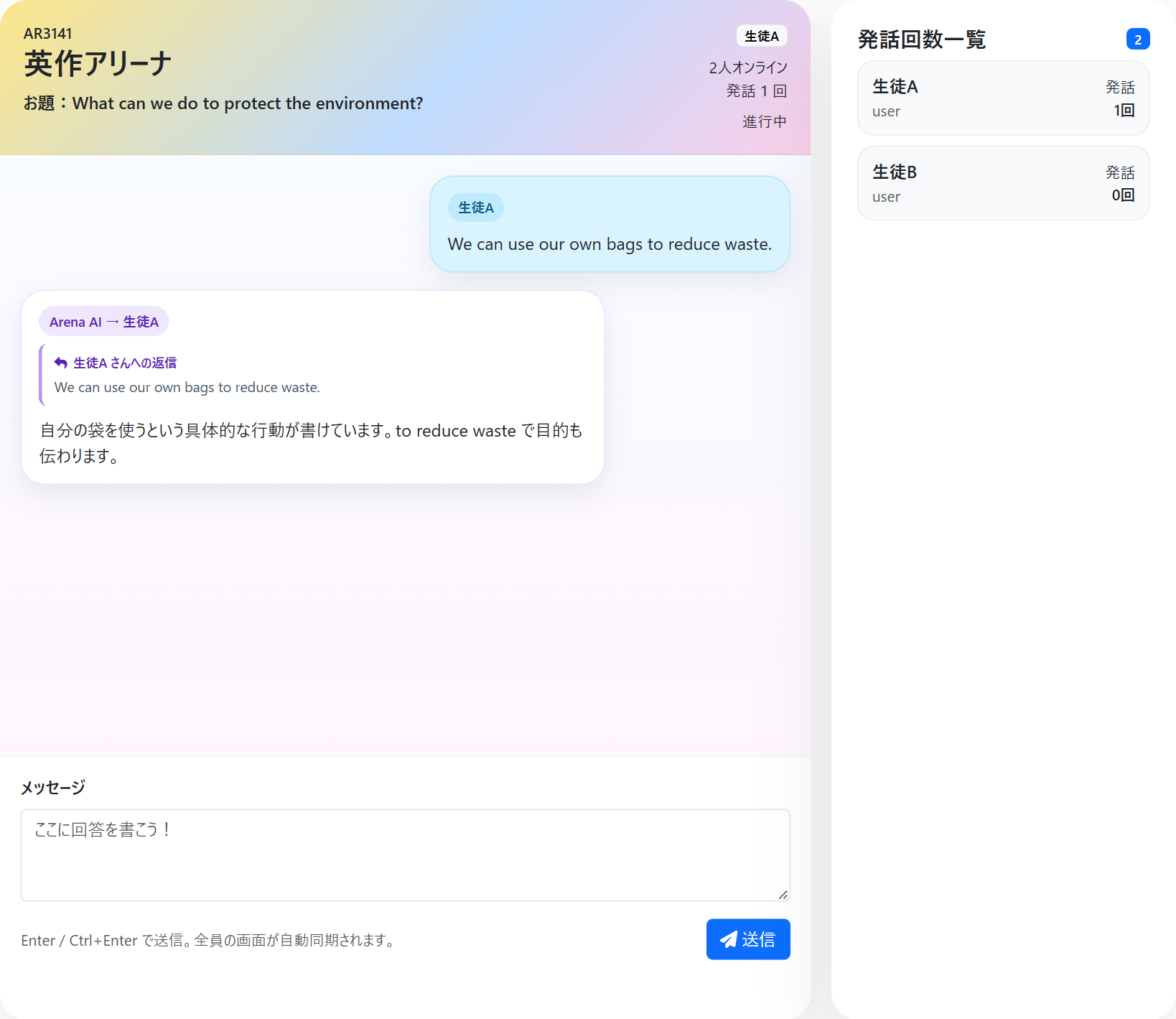Click the 1回 count for 生徒A

click(x=1124, y=111)
